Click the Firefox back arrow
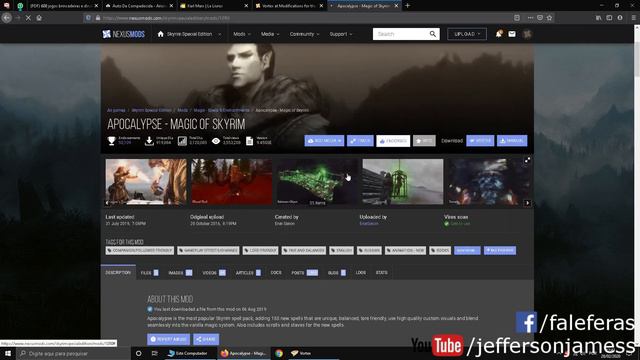 pos(7,18)
